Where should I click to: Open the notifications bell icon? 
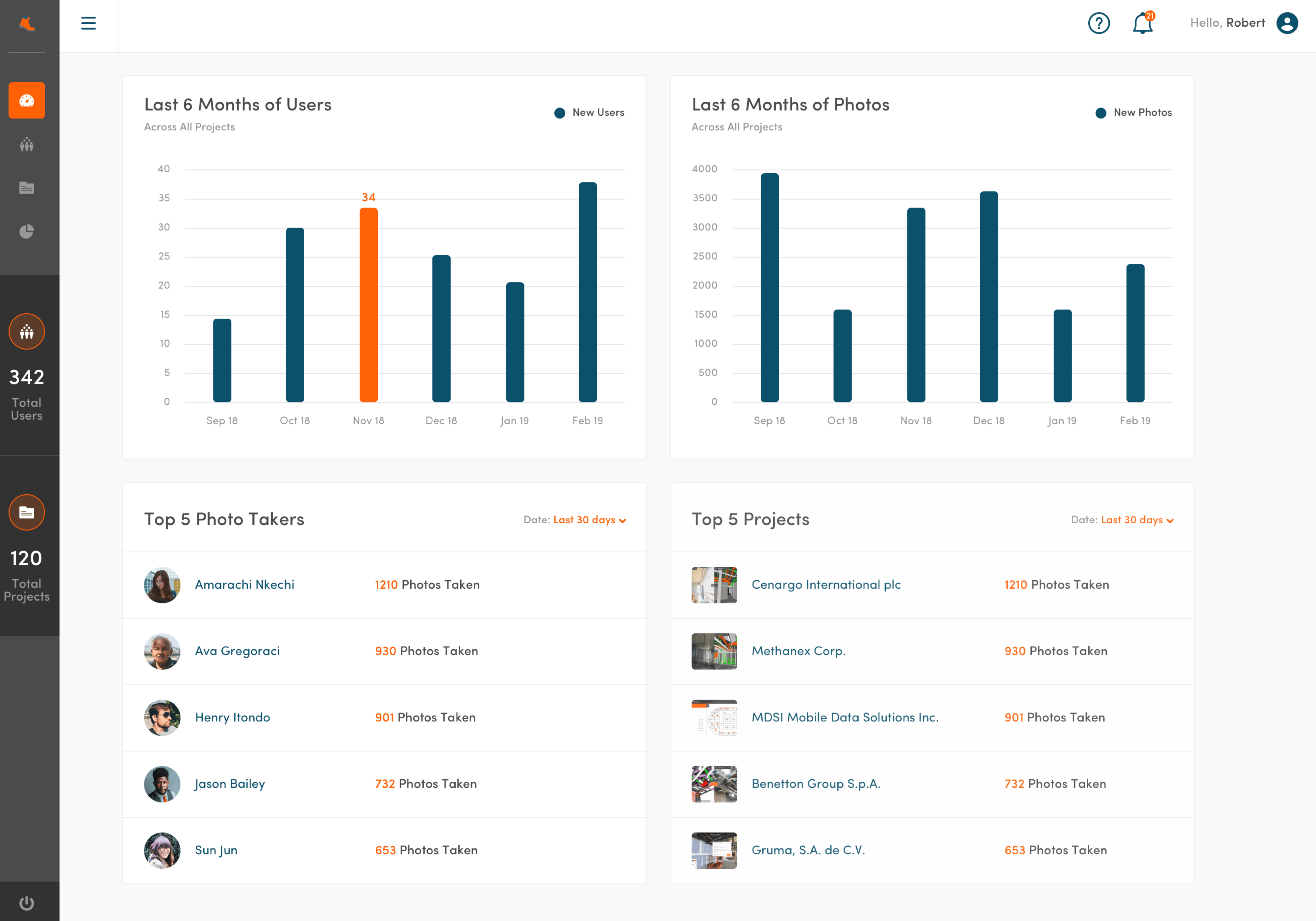coord(1142,23)
